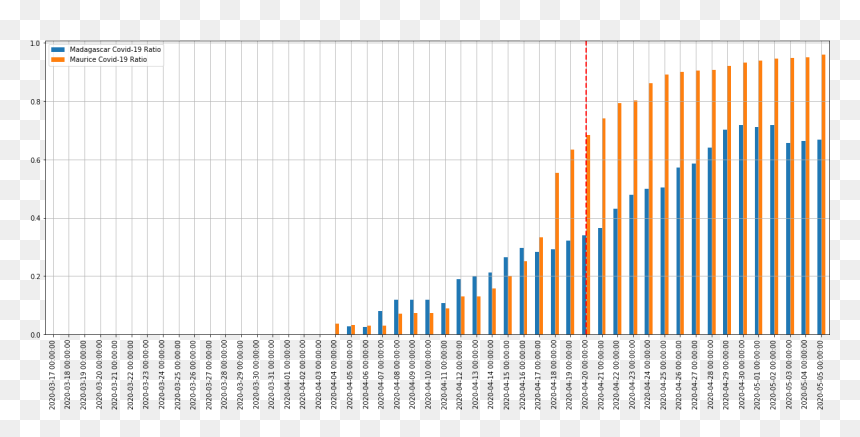Click the blue Madagascar legend color swatch

click(x=58, y=49)
